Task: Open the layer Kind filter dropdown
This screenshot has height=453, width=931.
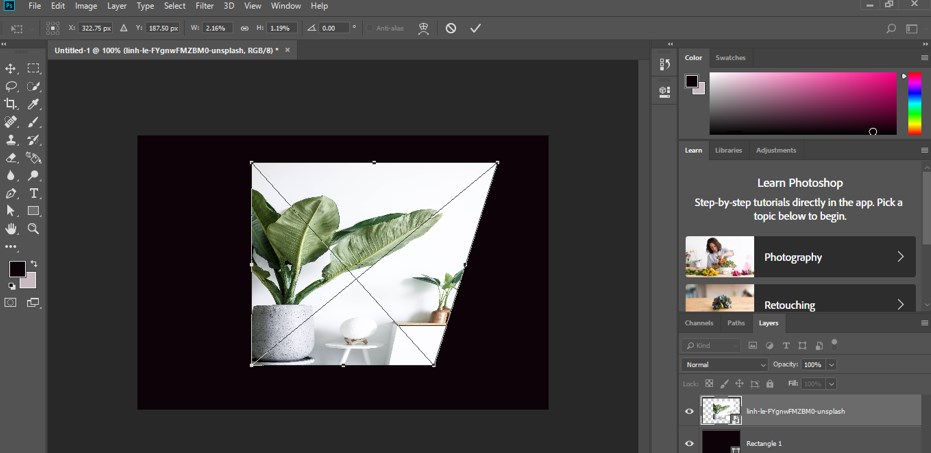Action: tap(710, 346)
